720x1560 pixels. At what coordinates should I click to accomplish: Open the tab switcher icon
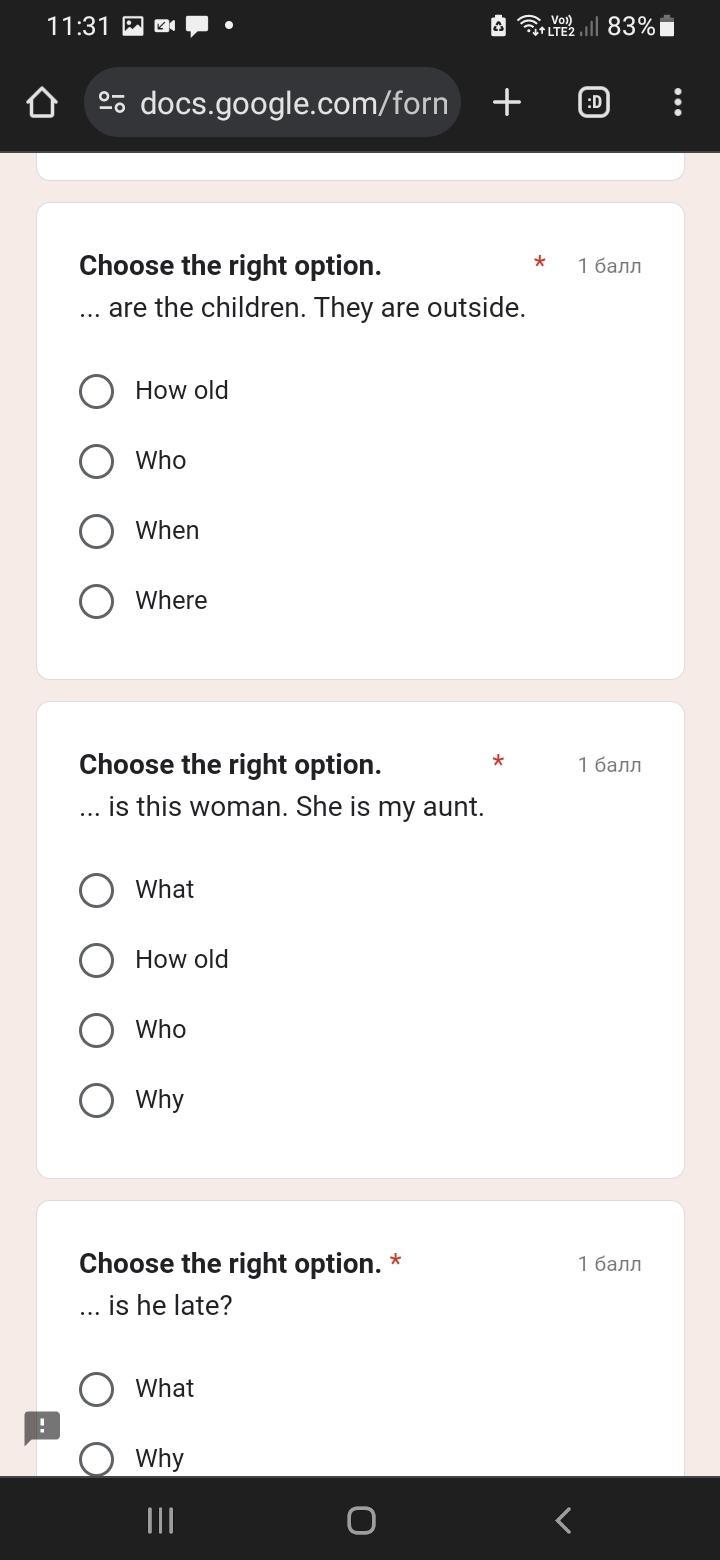[594, 102]
